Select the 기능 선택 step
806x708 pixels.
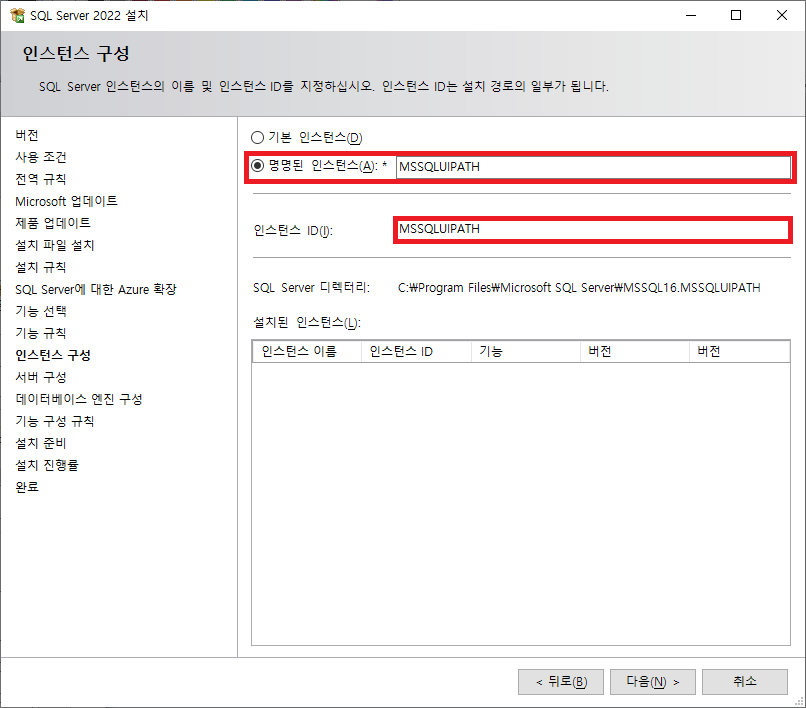(41, 311)
